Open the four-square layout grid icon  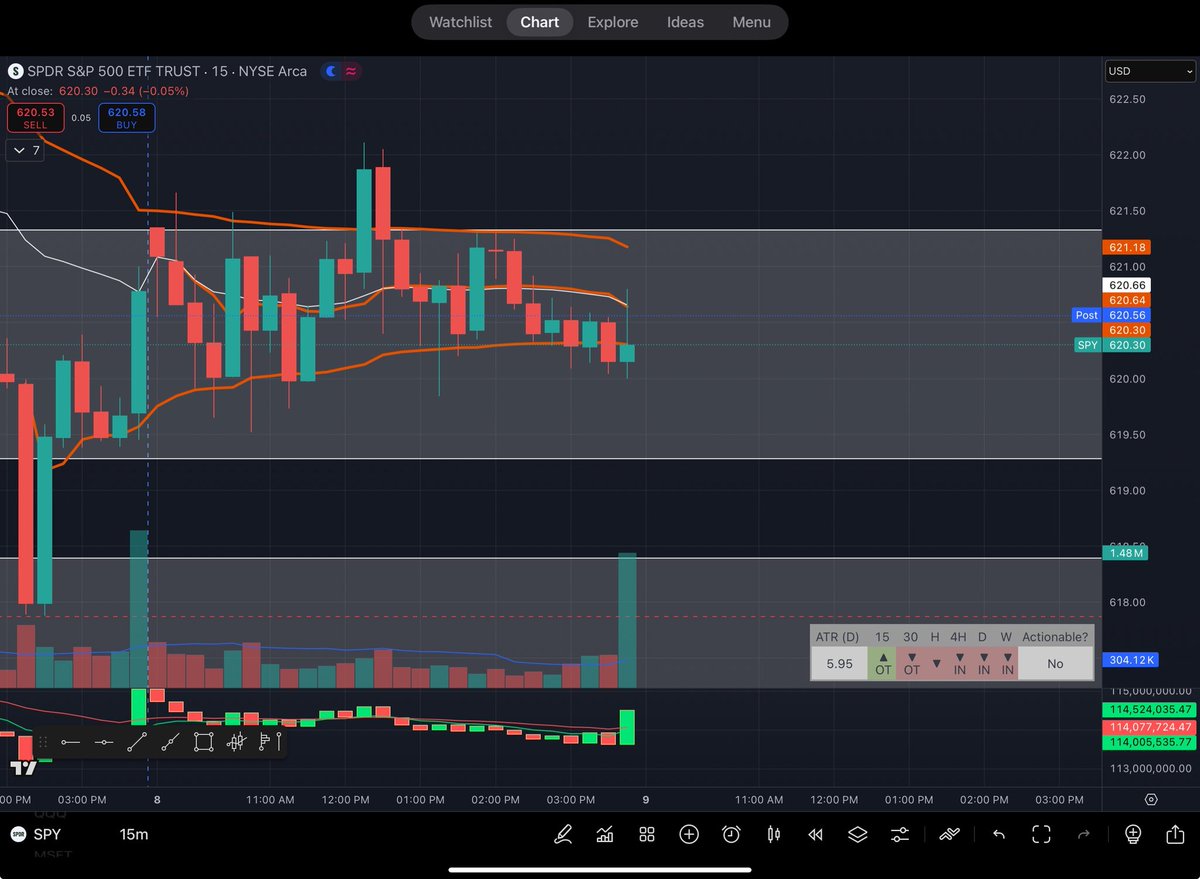point(647,834)
